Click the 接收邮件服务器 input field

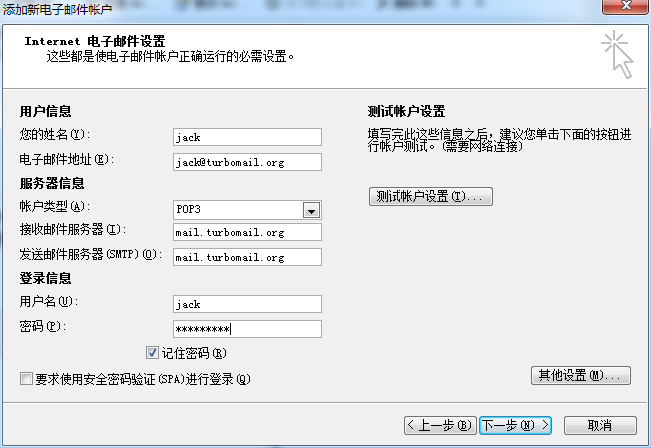coord(247,233)
